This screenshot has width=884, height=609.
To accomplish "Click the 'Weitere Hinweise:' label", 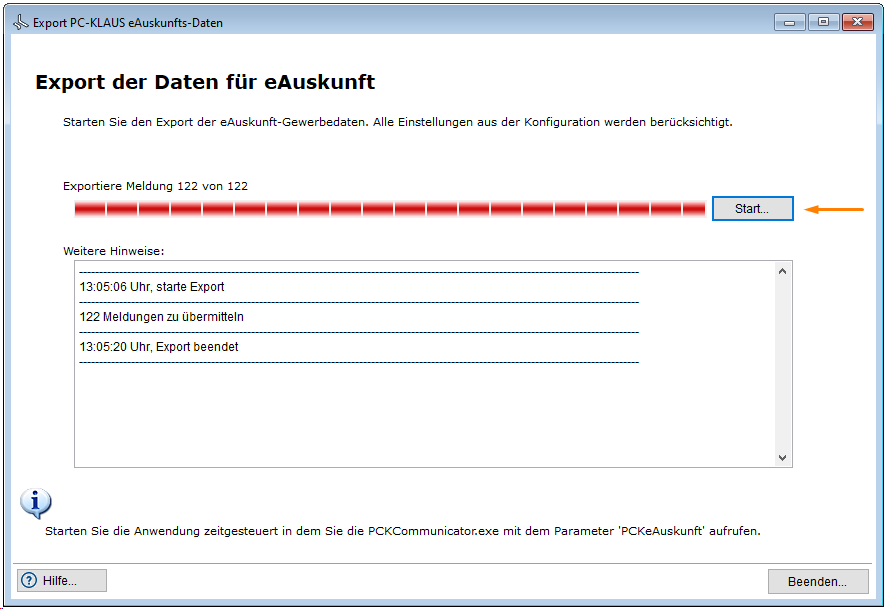I will click(113, 250).
